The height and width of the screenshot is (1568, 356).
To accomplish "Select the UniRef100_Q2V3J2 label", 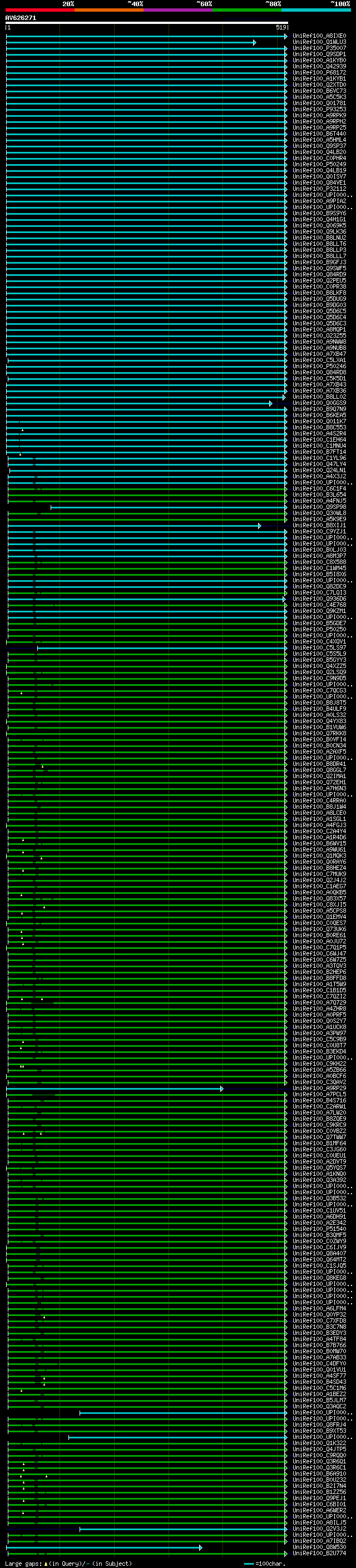I will 319,1529.
